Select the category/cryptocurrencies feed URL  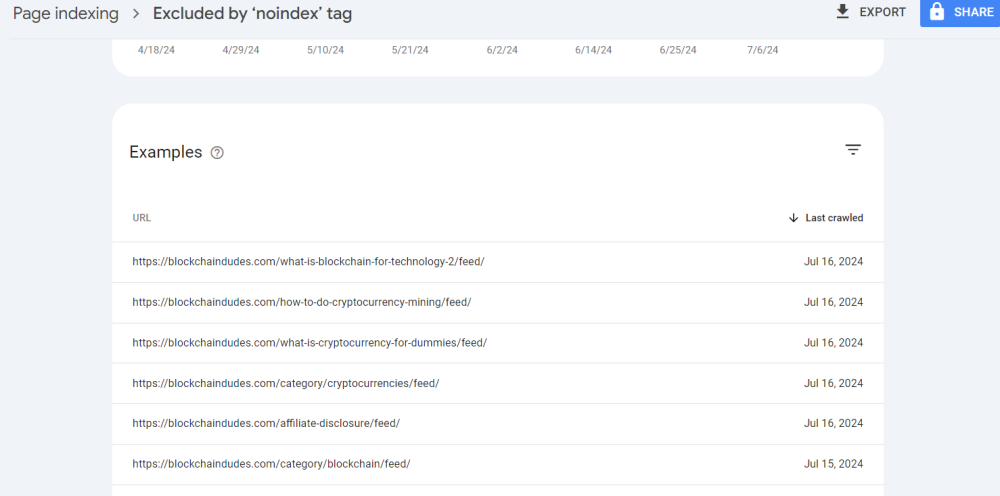[285, 383]
